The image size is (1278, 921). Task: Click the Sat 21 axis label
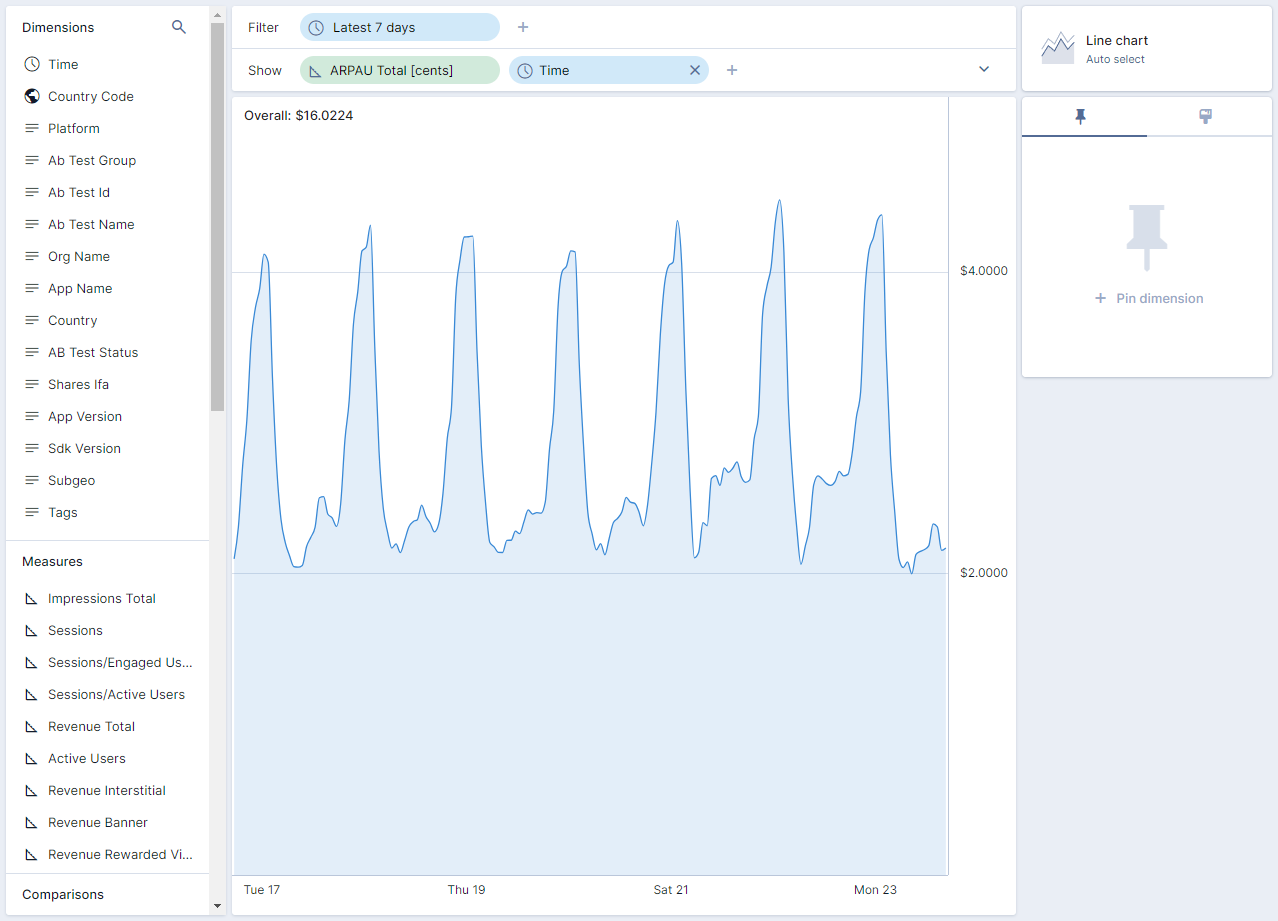click(x=671, y=889)
